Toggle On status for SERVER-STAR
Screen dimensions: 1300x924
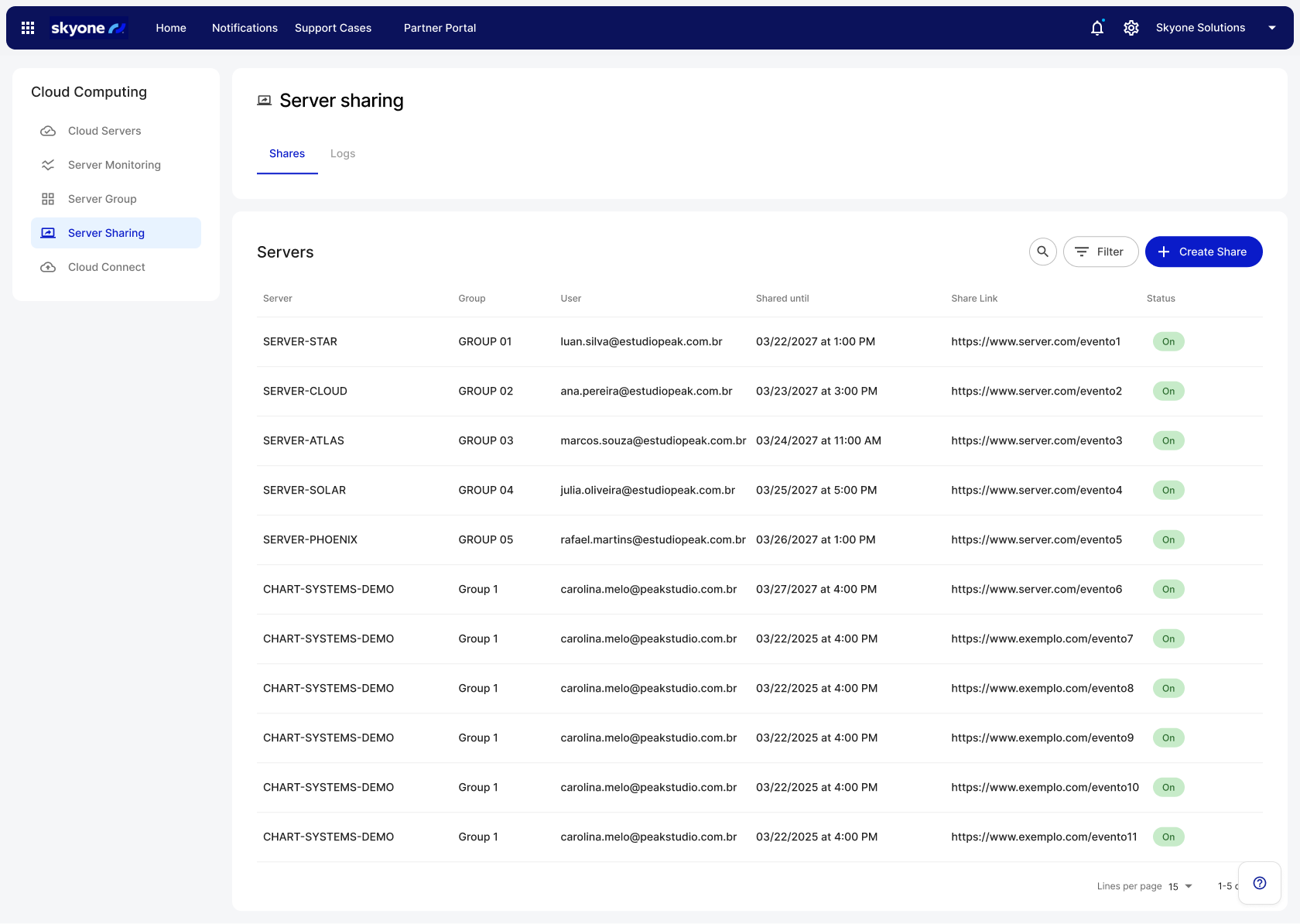point(1168,341)
